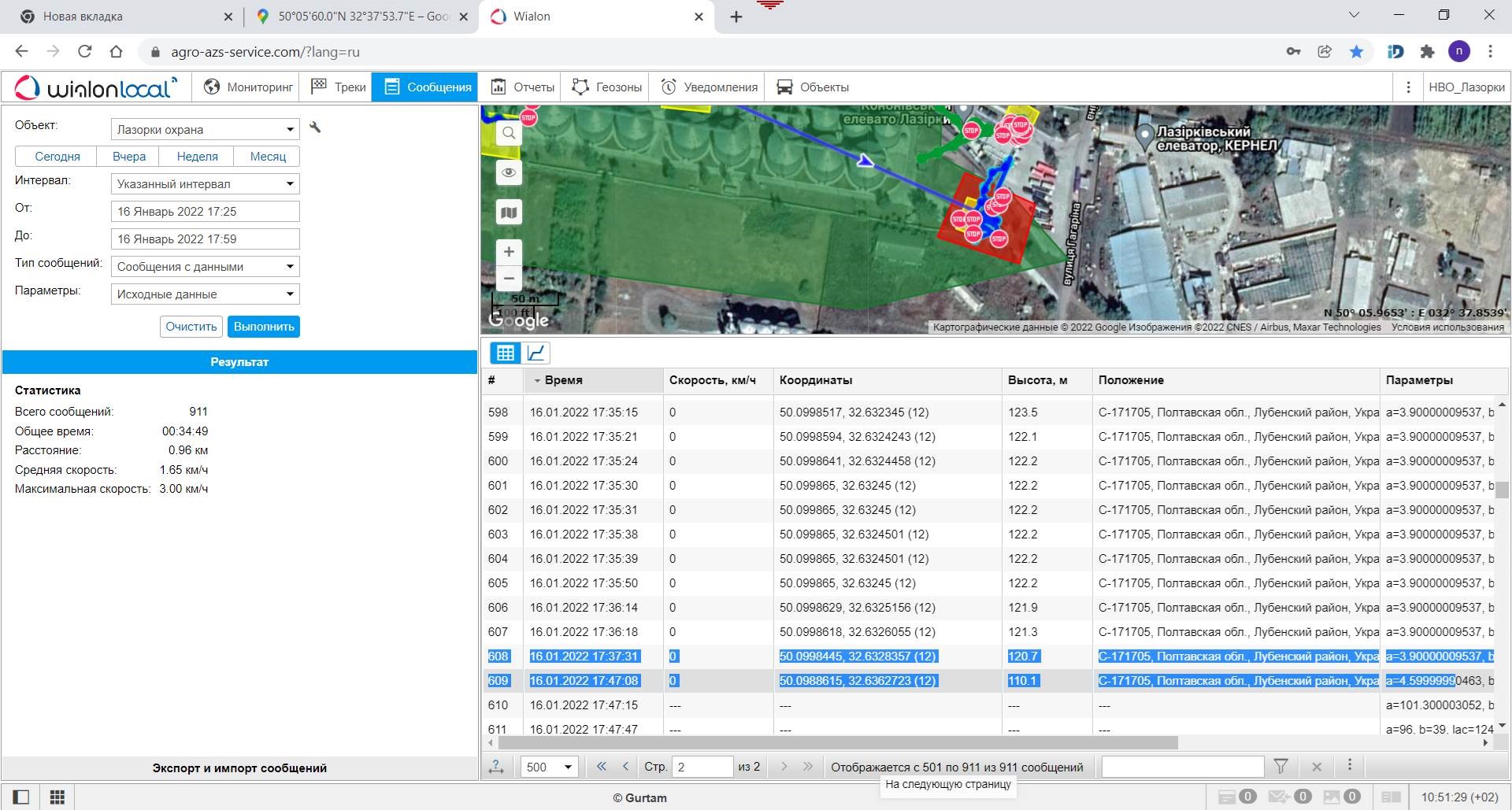The width and height of the screenshot is (1512, 810).
Task: Select the Неделя interval button
Action: click(x=197, y=157)
